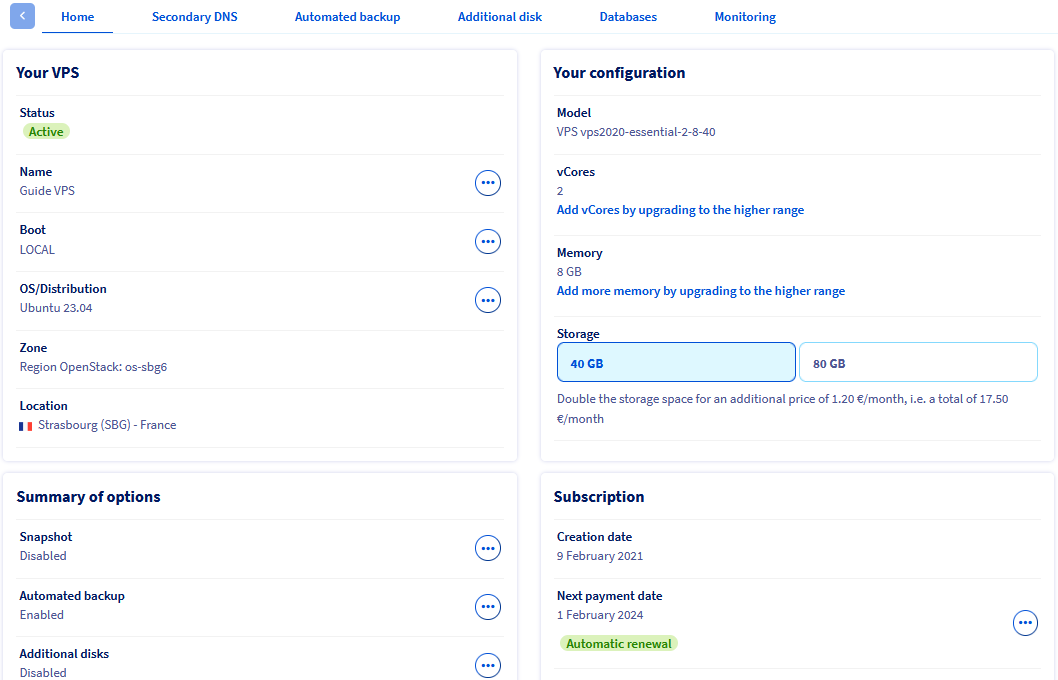Viewport: 1058px width, 680px height.
Task: Open the Automated backup tab
Action: (x=347, y=17)
